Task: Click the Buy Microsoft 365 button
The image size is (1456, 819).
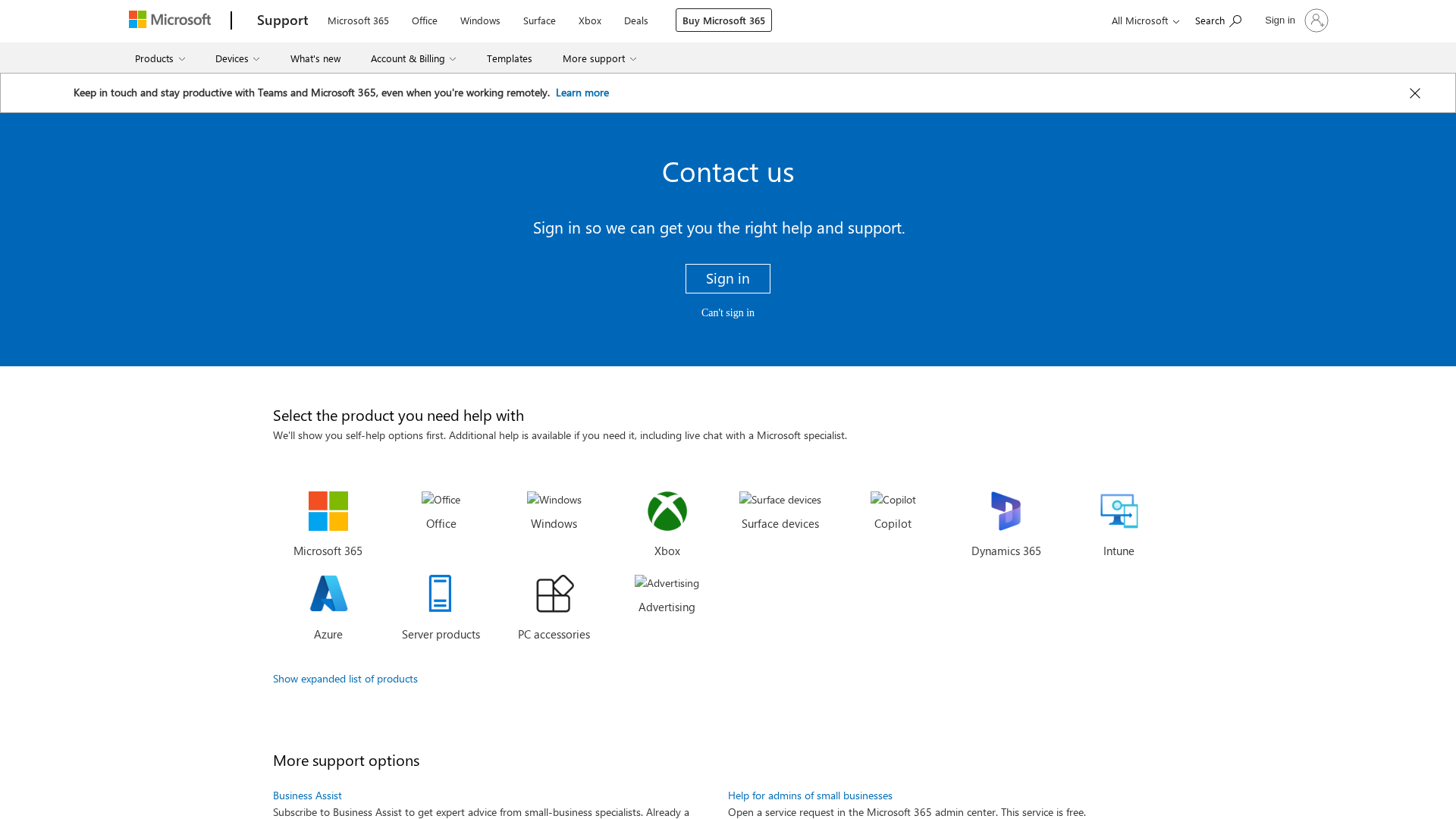Action: (723, 20)
